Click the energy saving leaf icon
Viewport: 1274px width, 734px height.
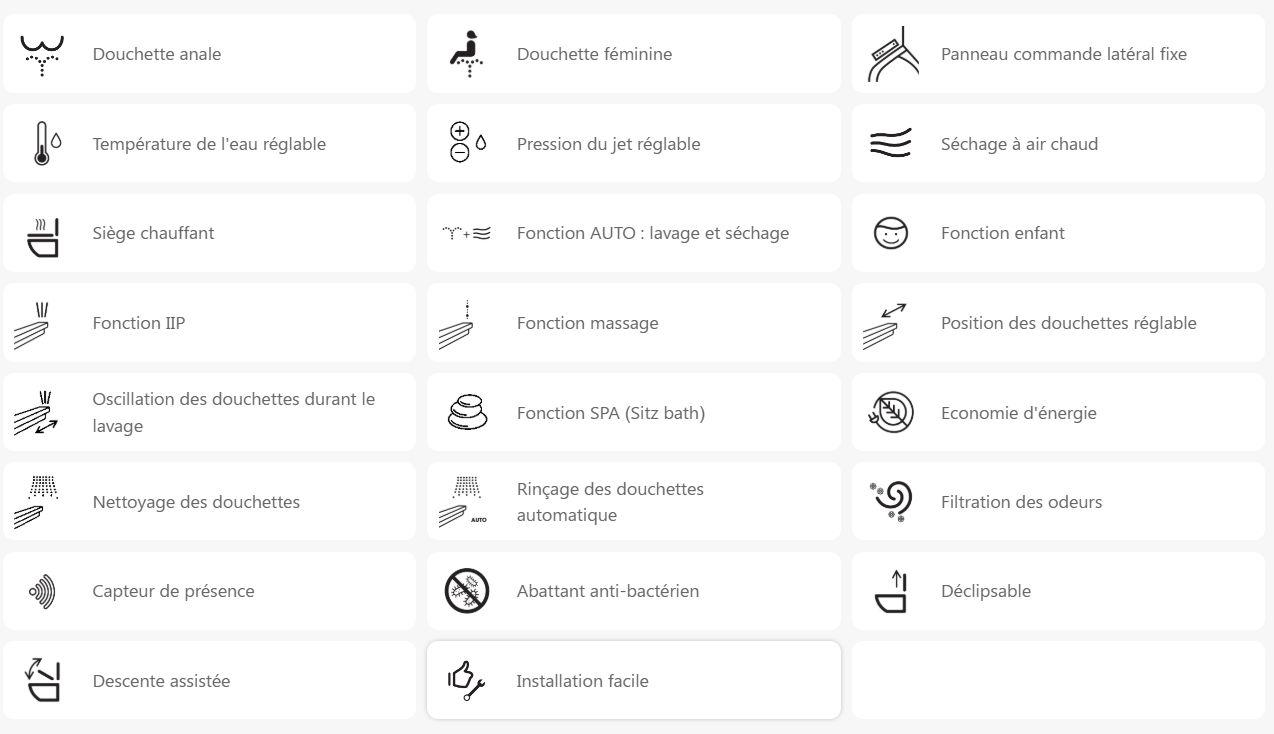coord(890,413)
